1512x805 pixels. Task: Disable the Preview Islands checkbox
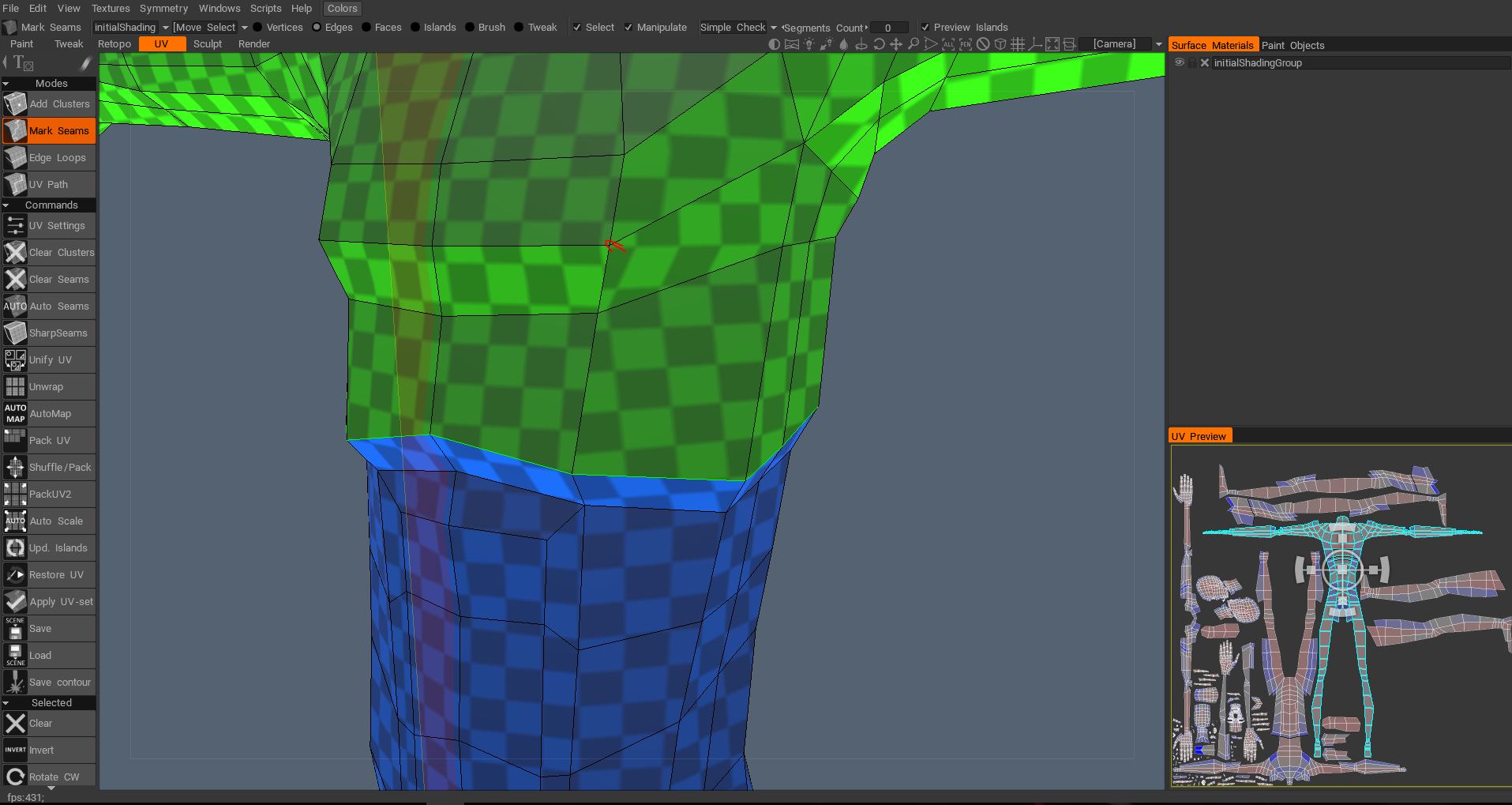925,28
